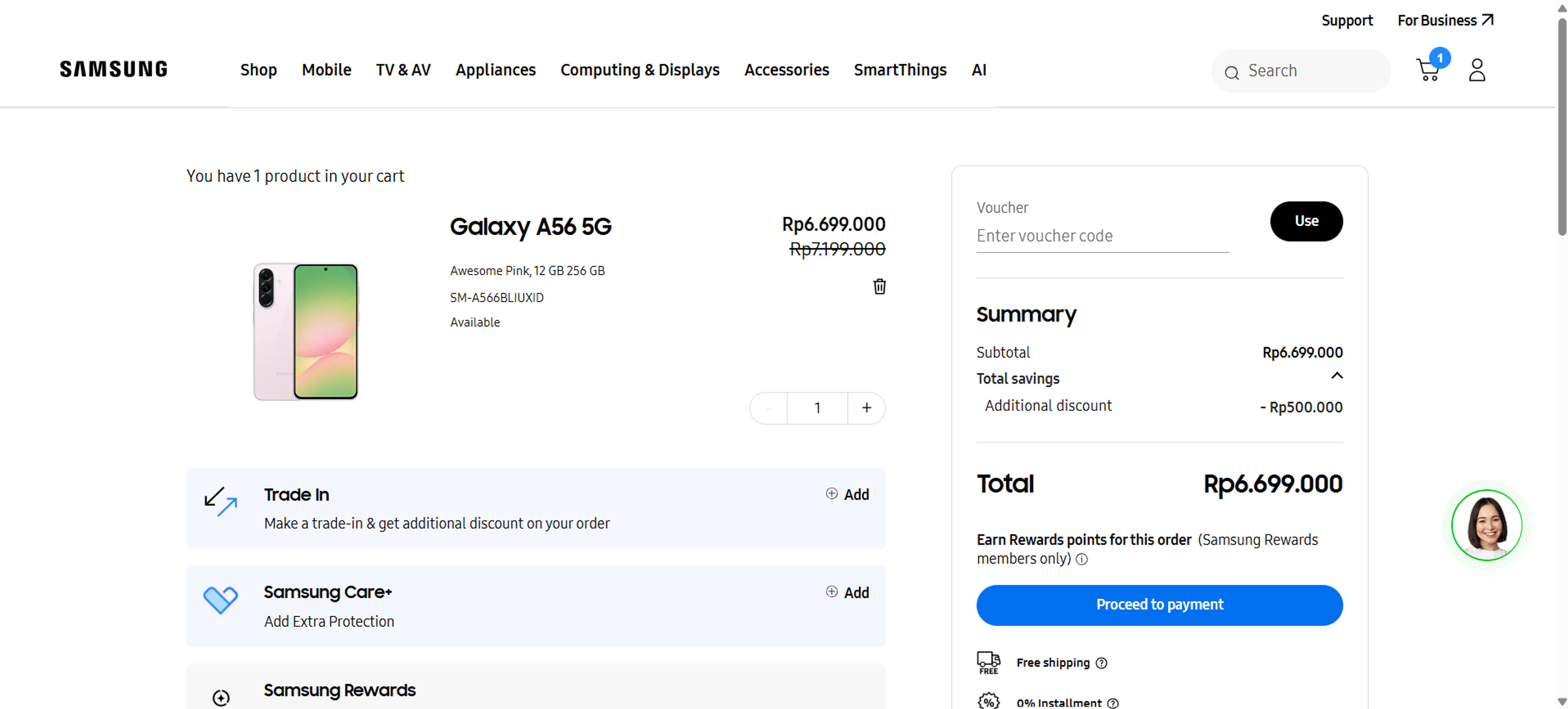Open the TV & AV menu
The height and width of the screenshot is (709, 1568).
click(403, 70)
